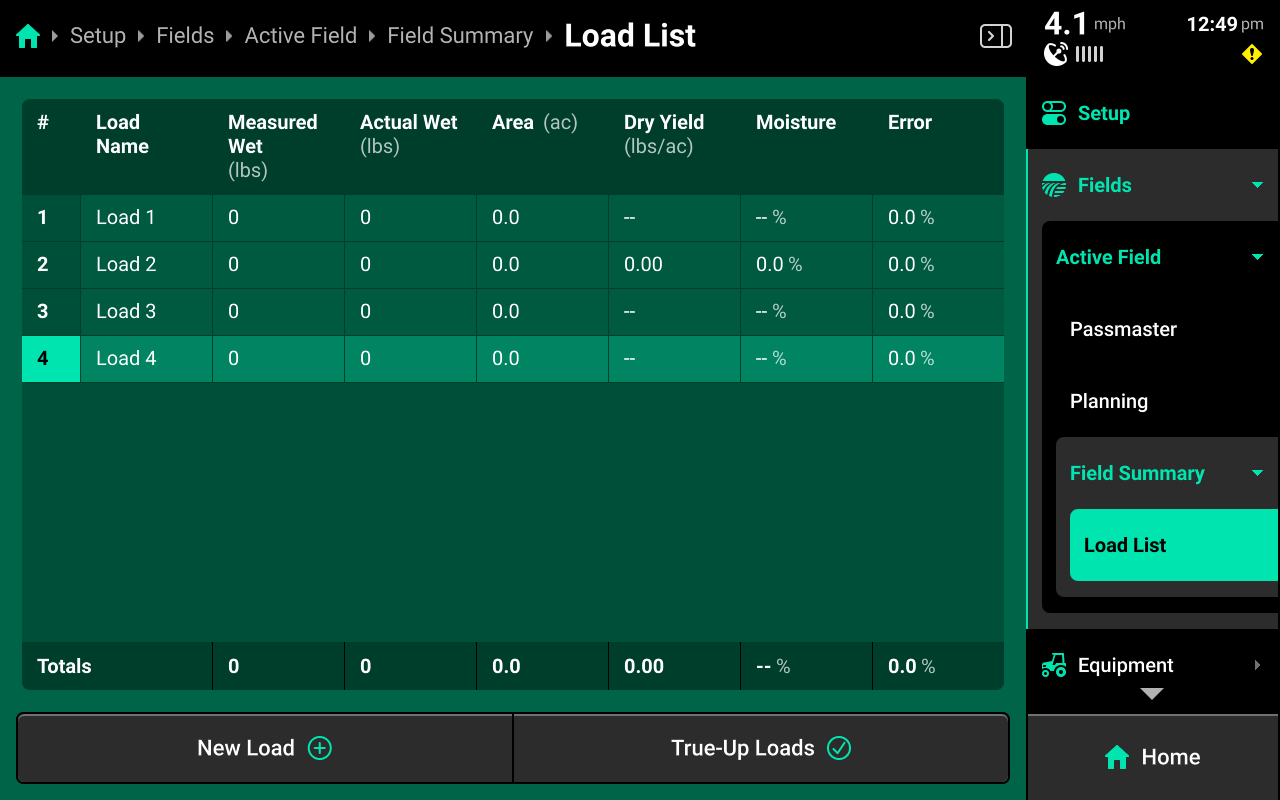Go to Field Summary in the breadcrumb
This screenshot has width=1280, height=800.
coord(460,36)
